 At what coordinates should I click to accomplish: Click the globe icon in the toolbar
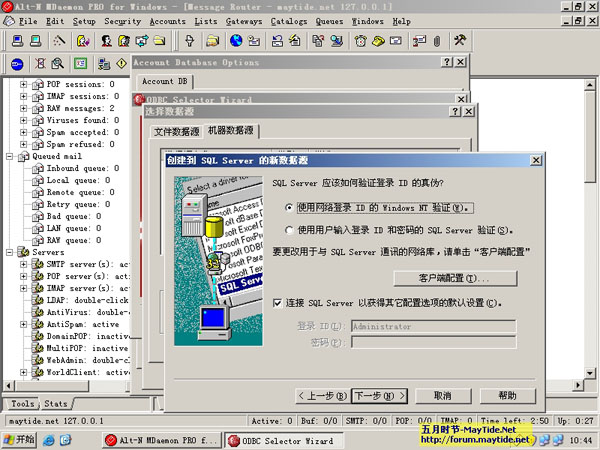236,41
